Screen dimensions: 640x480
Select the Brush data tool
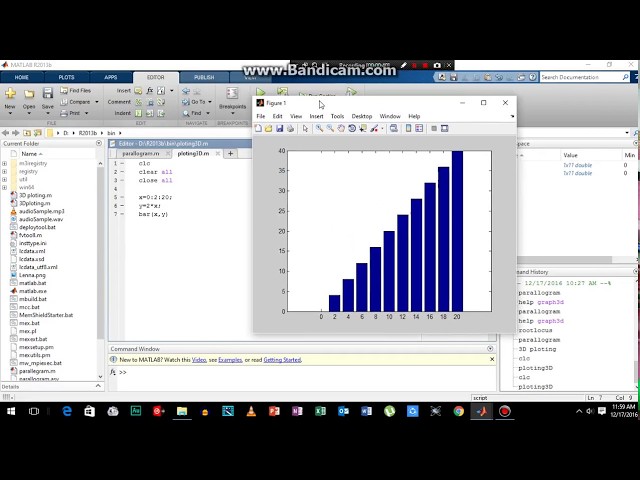(374, 129)
